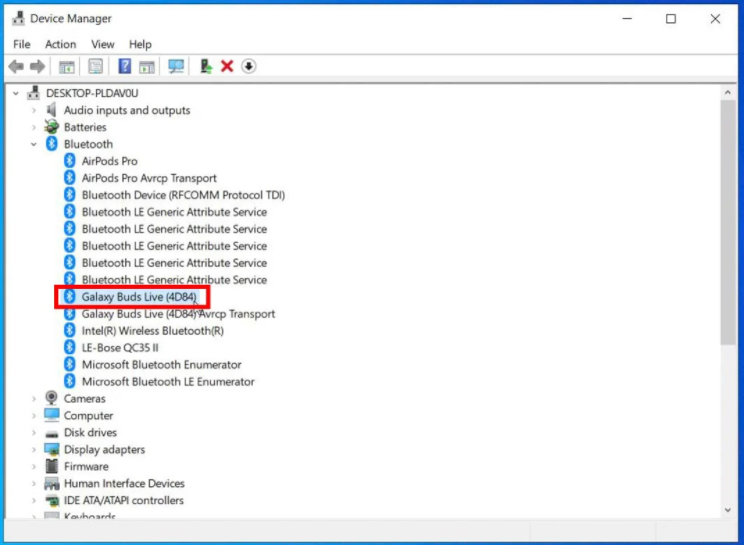This screenshot has height=545, width=744.
Task: Expand the Cameras category
Action: click(x=34, y=399)
